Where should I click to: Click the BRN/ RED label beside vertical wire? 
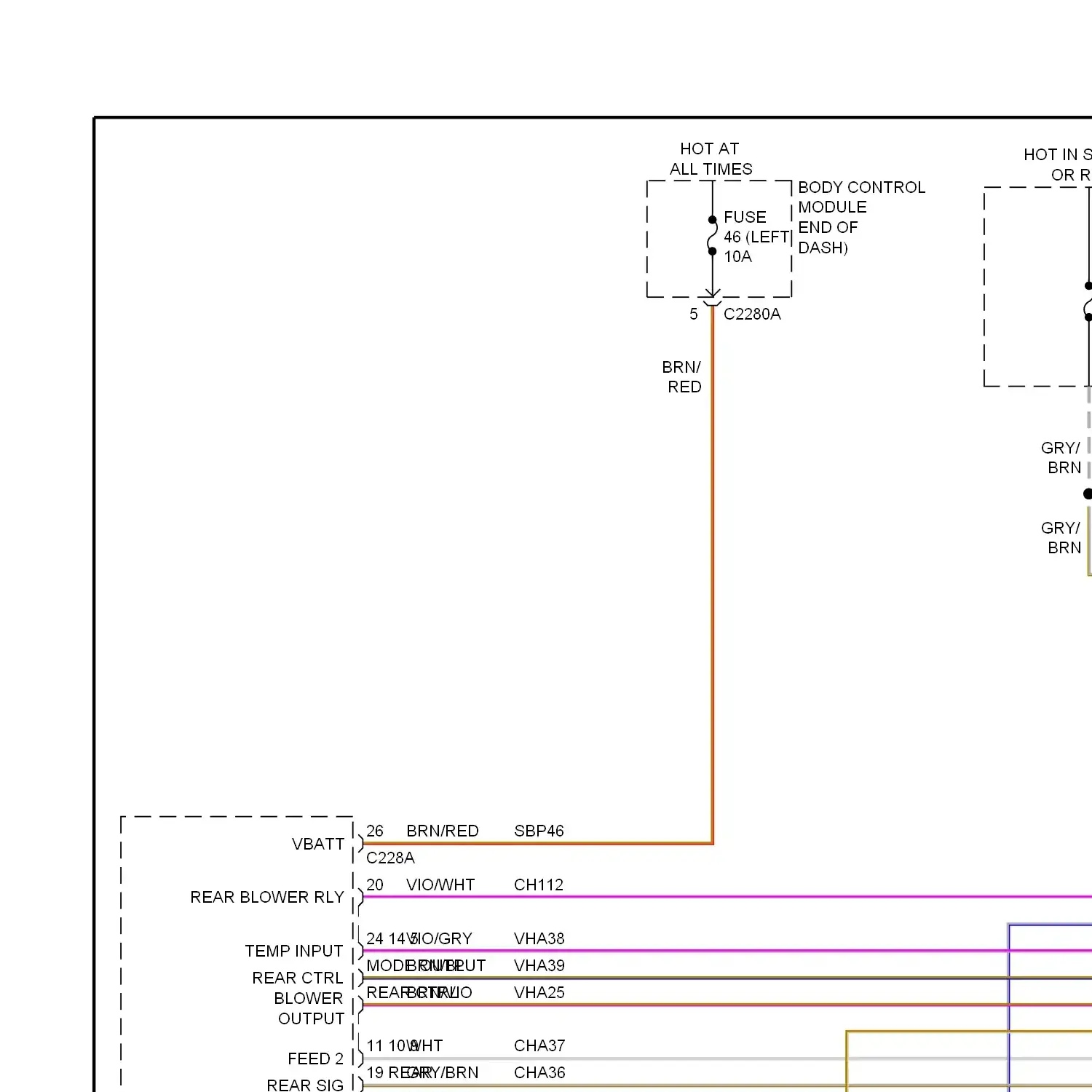pyautogui.click(x=684, y=376)
